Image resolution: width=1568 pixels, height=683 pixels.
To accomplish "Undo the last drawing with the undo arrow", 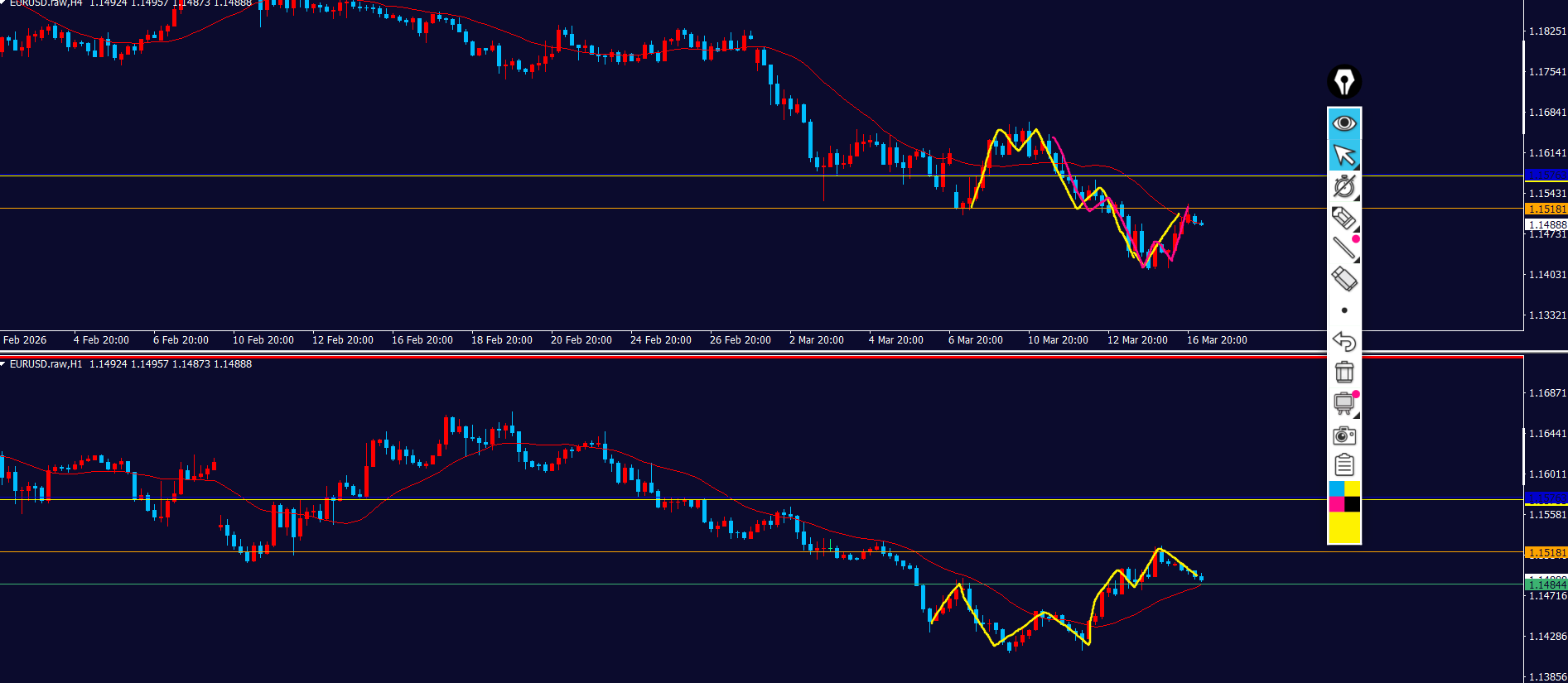I will pyautogui.click(x=1344, y=341).
